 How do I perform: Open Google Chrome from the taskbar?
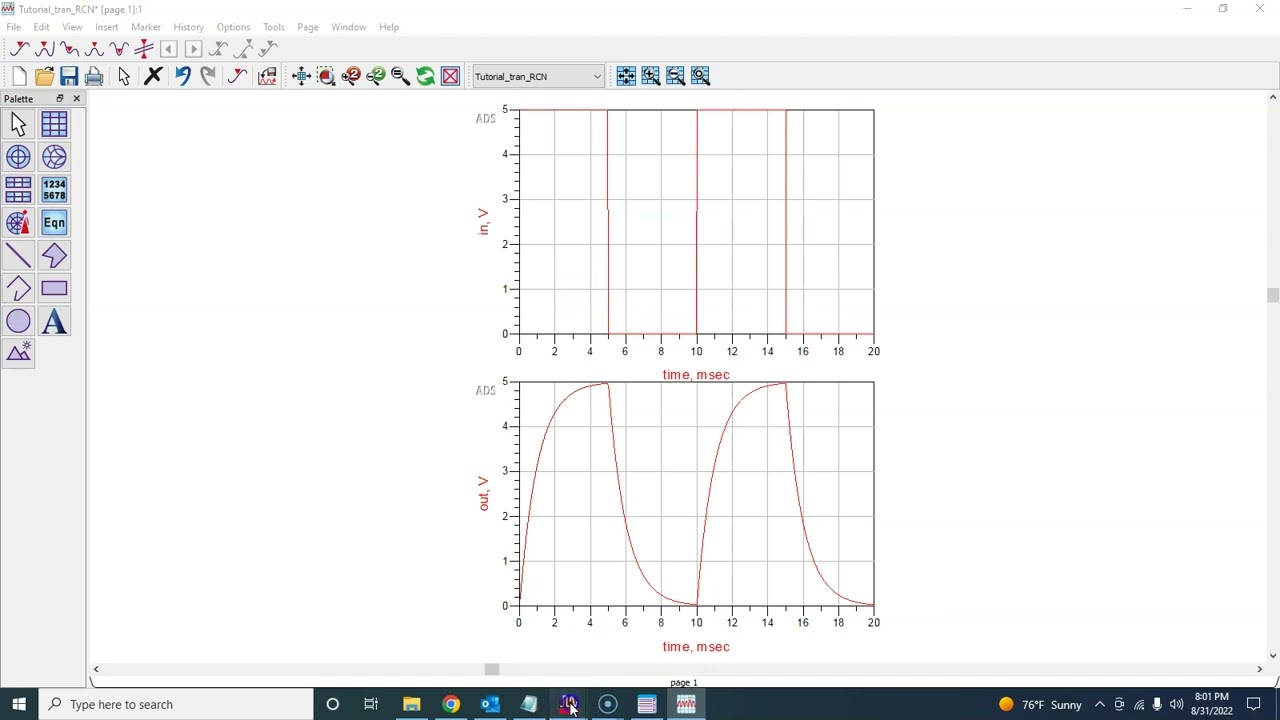pos(450,704)
